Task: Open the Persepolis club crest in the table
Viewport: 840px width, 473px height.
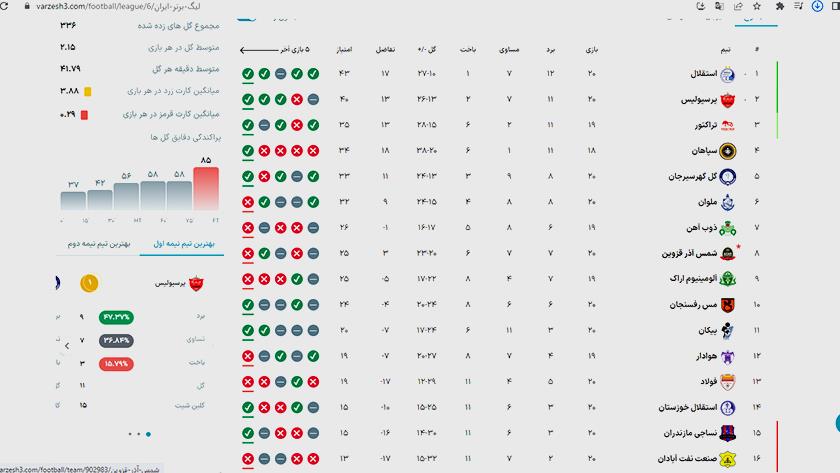Action: click(x=727, y=100)
